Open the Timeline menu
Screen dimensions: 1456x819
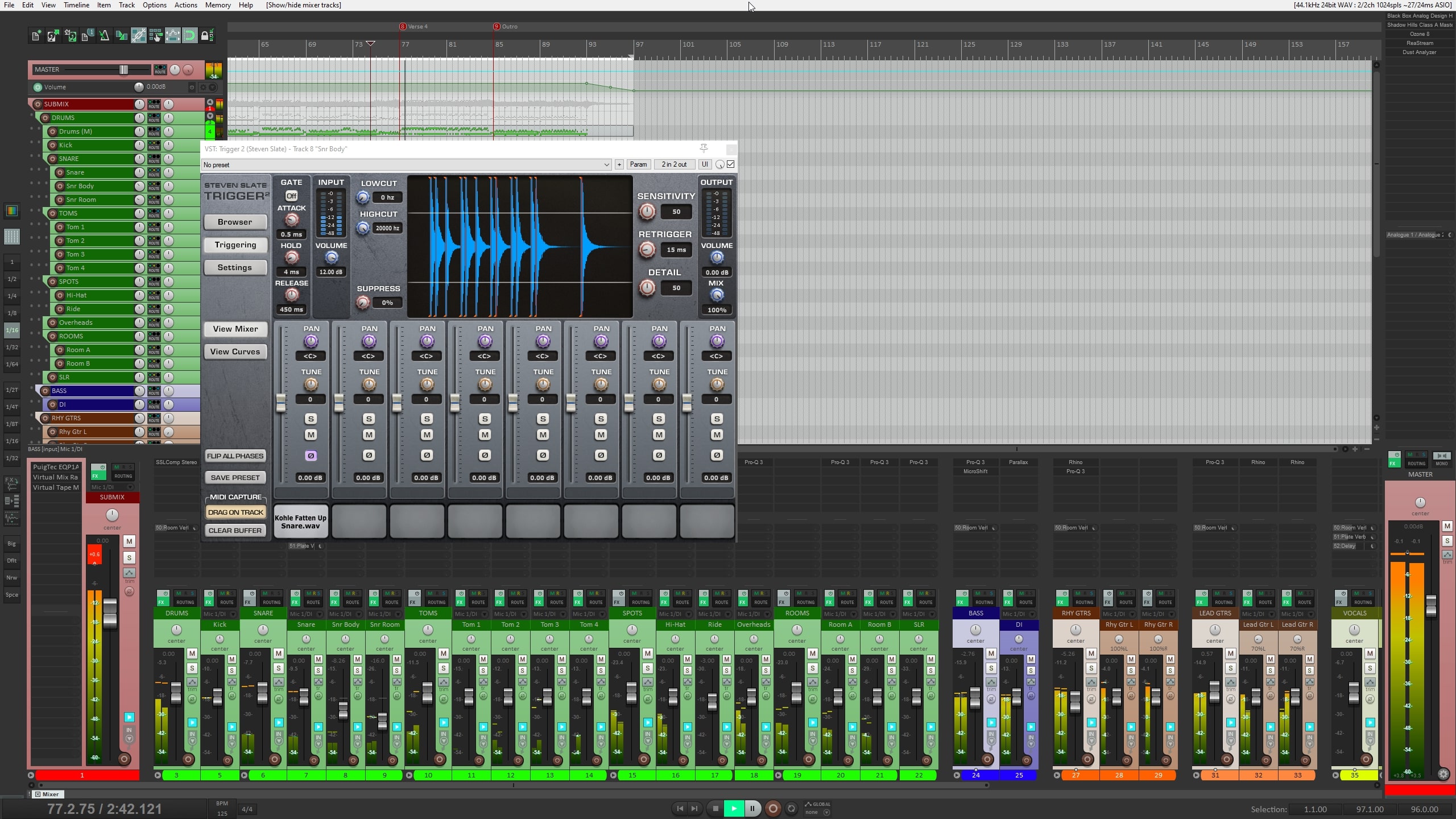pyautogui.click(x=76, y=5)
